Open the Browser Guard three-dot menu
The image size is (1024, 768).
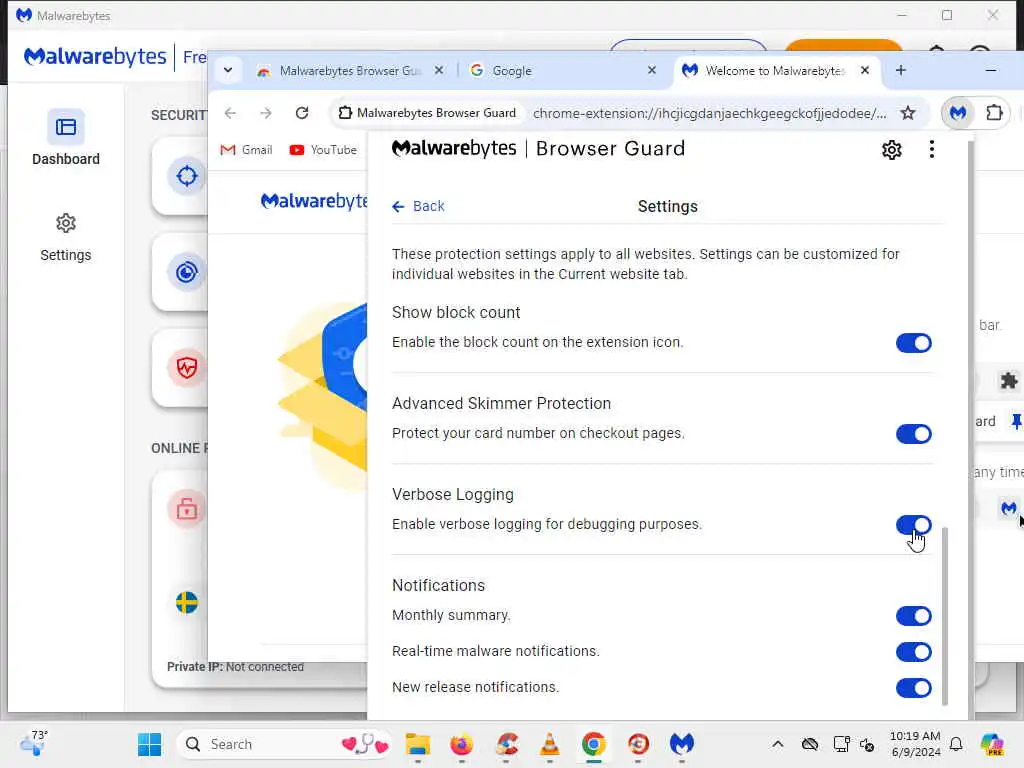[x=931, y=150]
